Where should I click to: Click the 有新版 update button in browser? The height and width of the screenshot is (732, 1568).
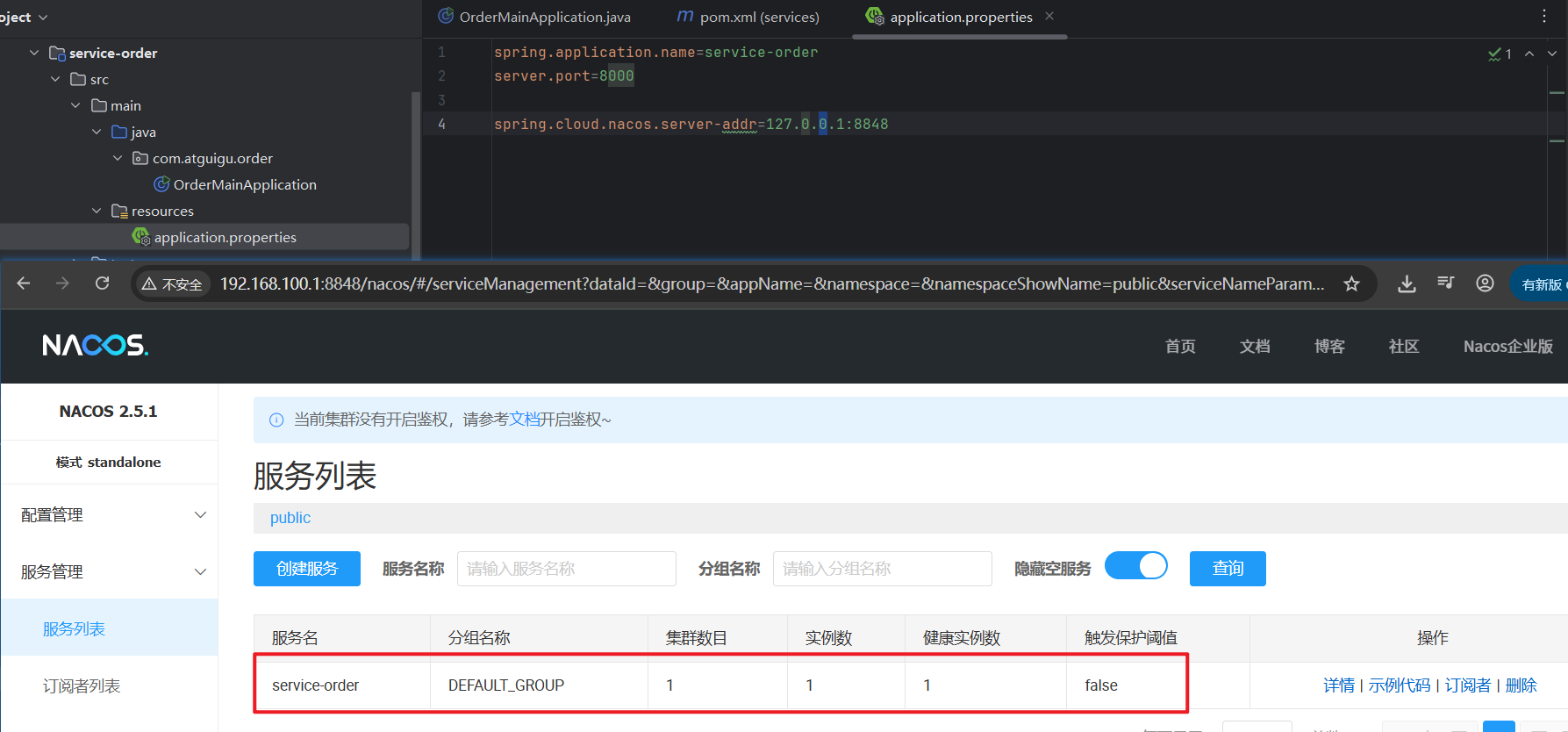point(1542,284)
